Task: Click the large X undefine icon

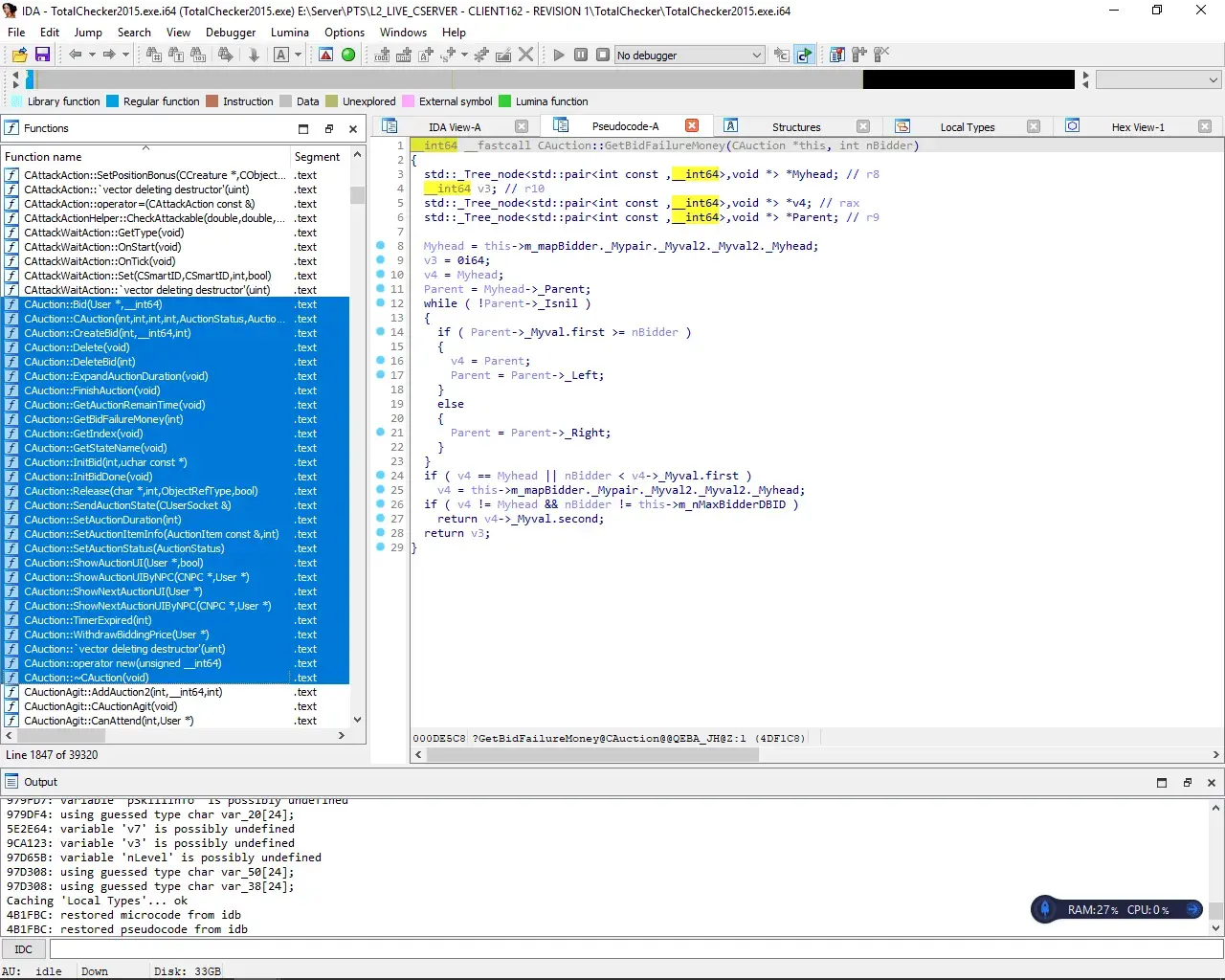Action: [x=525, y=55]
